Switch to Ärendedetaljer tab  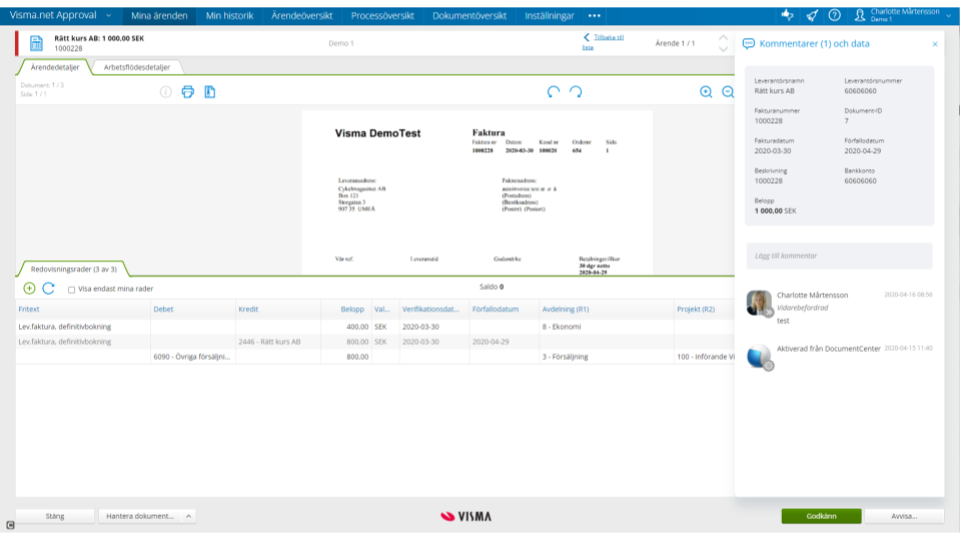55,67
